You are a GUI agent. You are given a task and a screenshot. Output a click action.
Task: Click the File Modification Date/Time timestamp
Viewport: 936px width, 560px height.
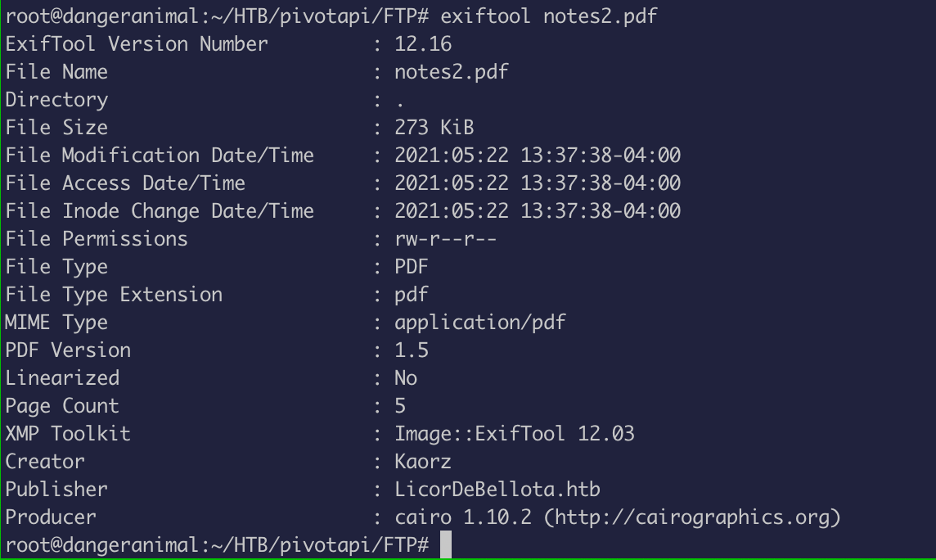point(537,155)
